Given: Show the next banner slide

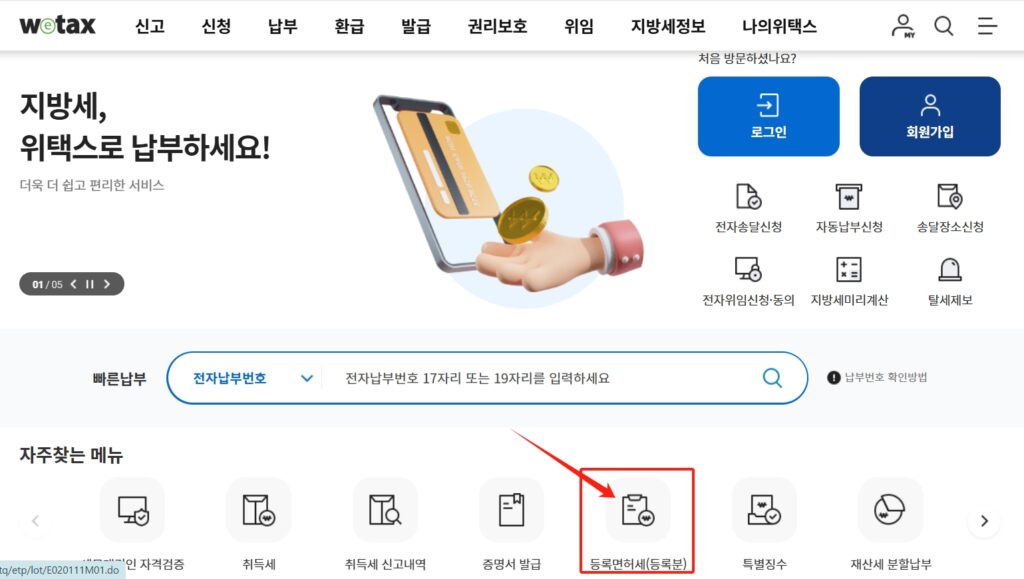Looking at the screenshot, I should pyautogui.click(x=107, y=284).
